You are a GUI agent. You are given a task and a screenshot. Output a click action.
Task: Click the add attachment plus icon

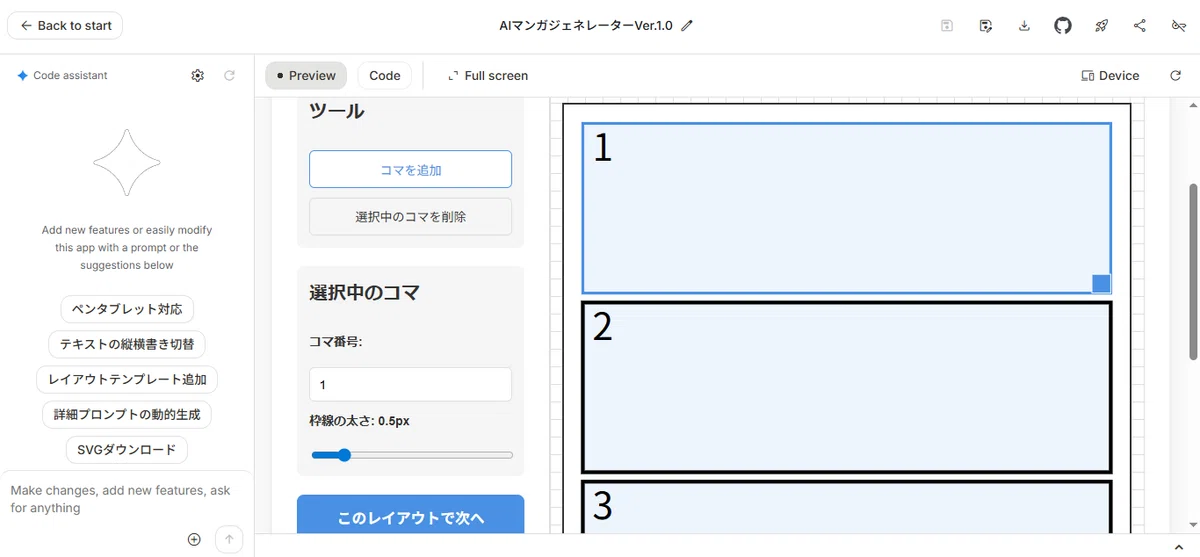click(194, 539)
